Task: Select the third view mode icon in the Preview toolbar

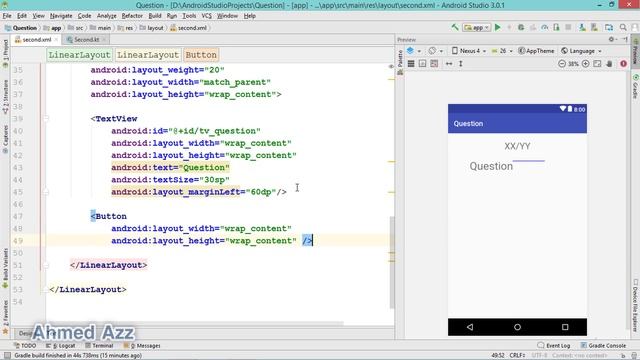Action: tap(434, 64)
